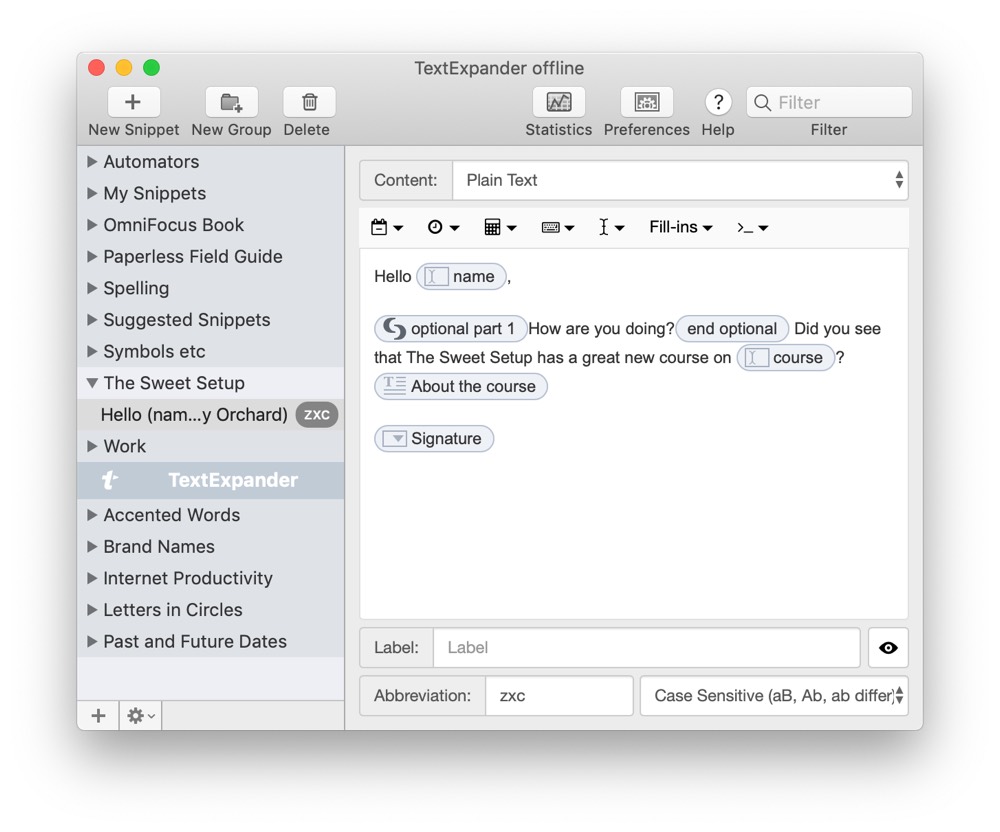Click the Signature popup token
Image resolution: width=1000 pixels, height=832 pixels.
434,439
